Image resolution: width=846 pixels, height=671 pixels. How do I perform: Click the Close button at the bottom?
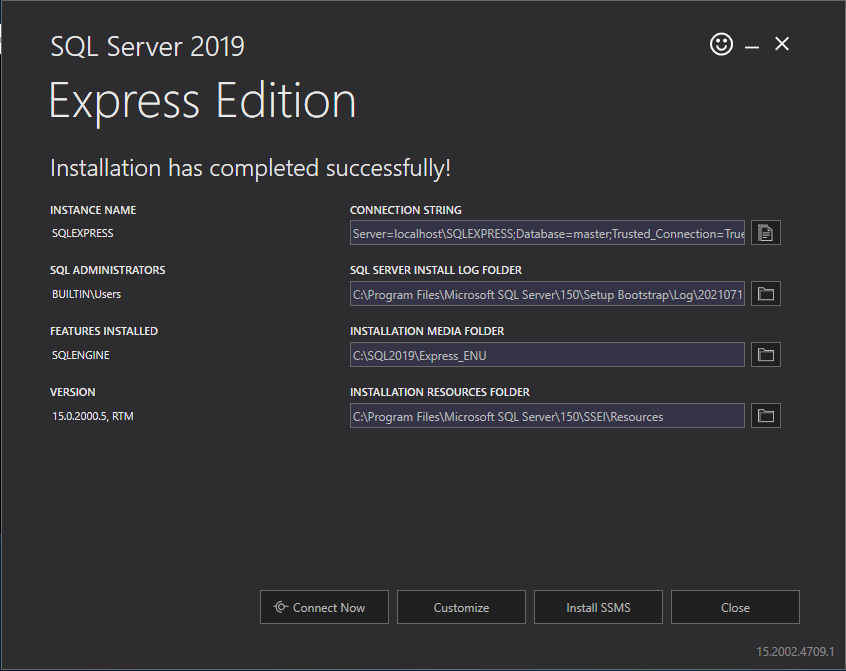[735, 607]
